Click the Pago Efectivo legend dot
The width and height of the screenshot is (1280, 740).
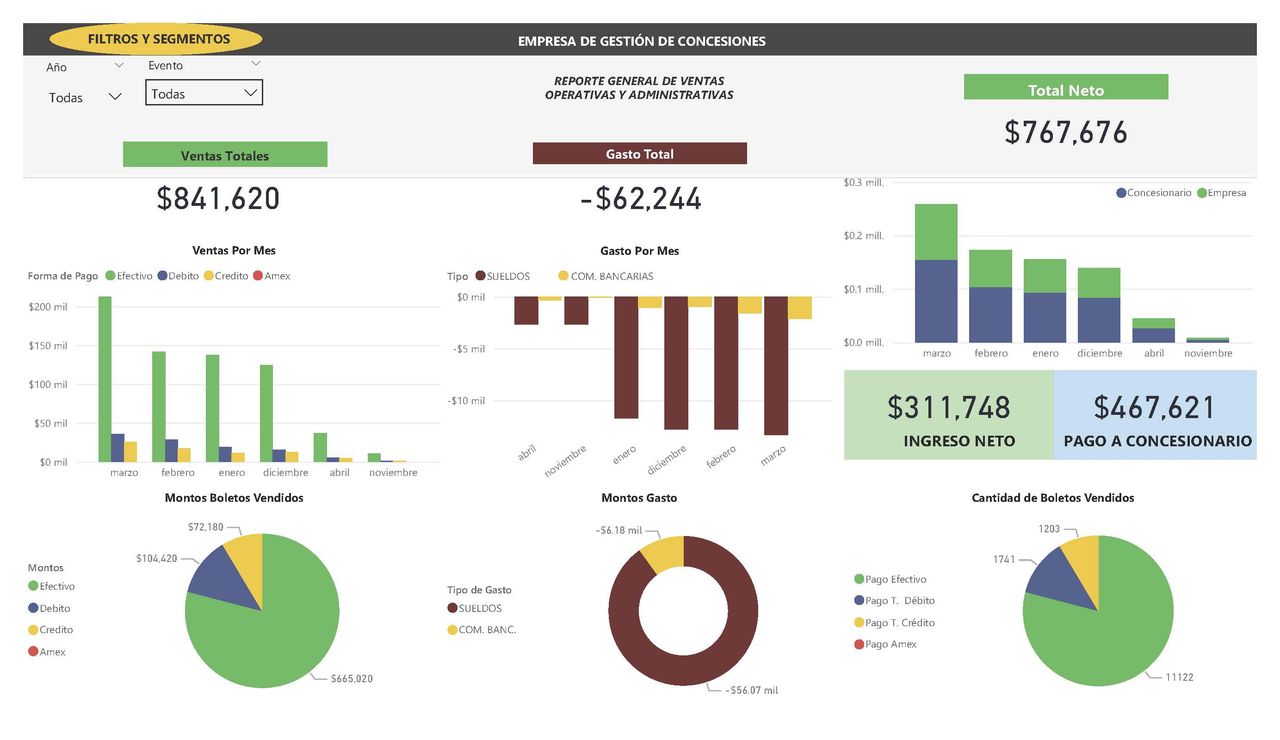[859, 579]
